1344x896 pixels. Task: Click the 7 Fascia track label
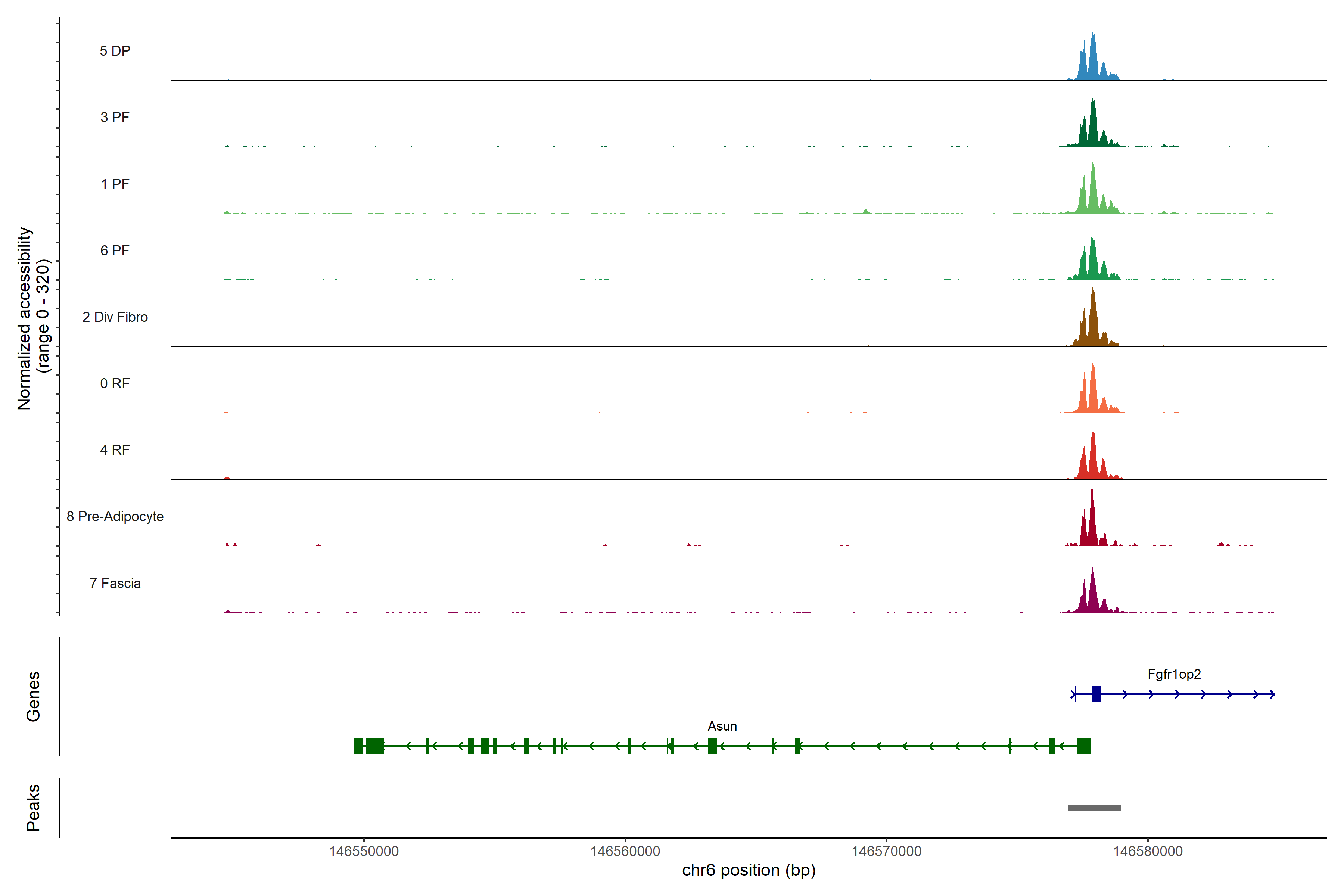coord(115,583)
